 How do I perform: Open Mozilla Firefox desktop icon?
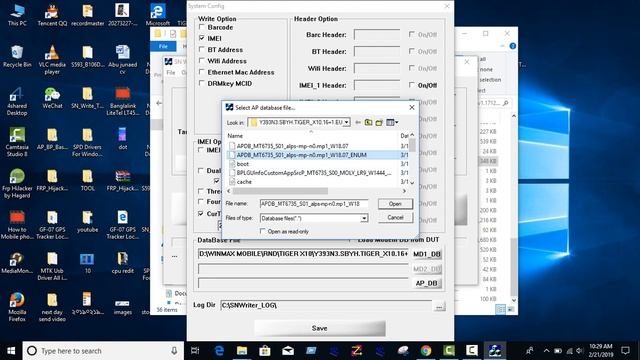(x=17, y=307)
